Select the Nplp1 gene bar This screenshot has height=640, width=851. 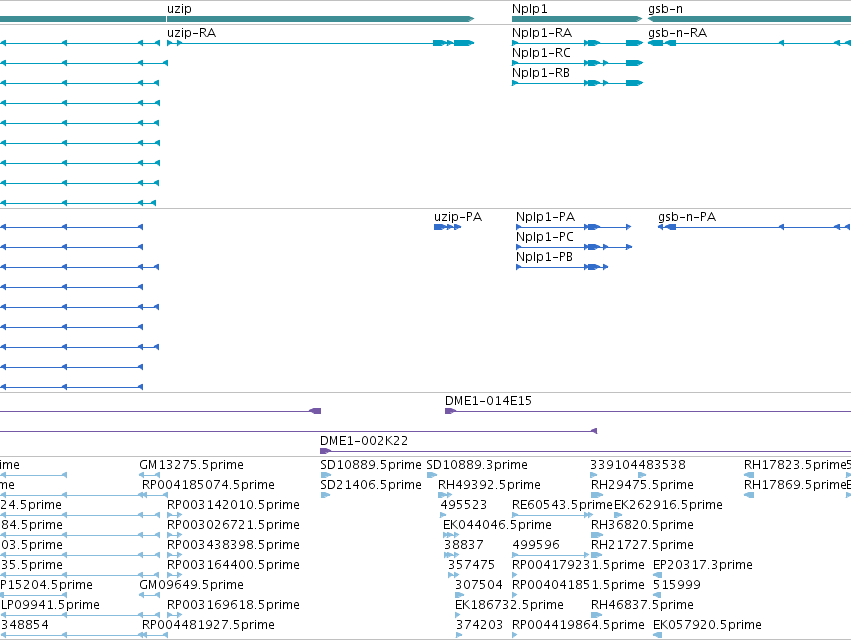tap(577, 19)
